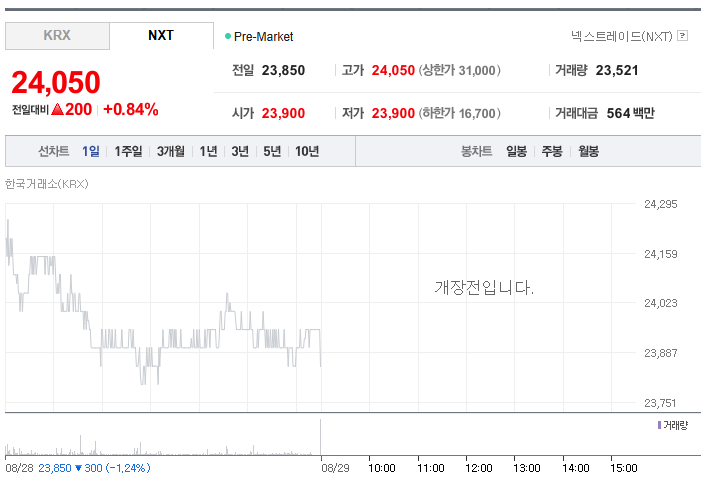
Task: Click the 넥스트레이드(NXT) label
Action: (621, 36)
